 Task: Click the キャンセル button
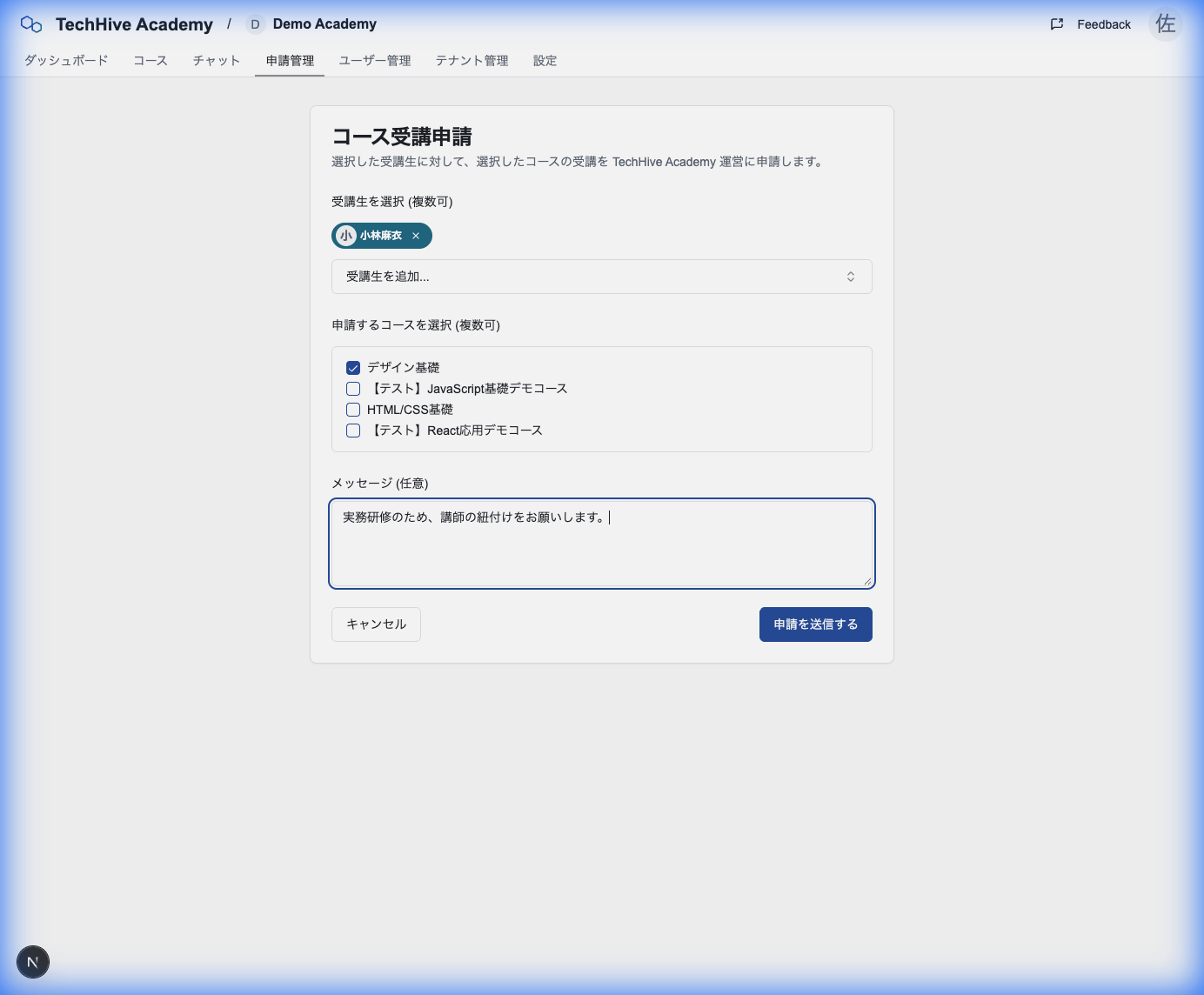[x=376, y=624]
